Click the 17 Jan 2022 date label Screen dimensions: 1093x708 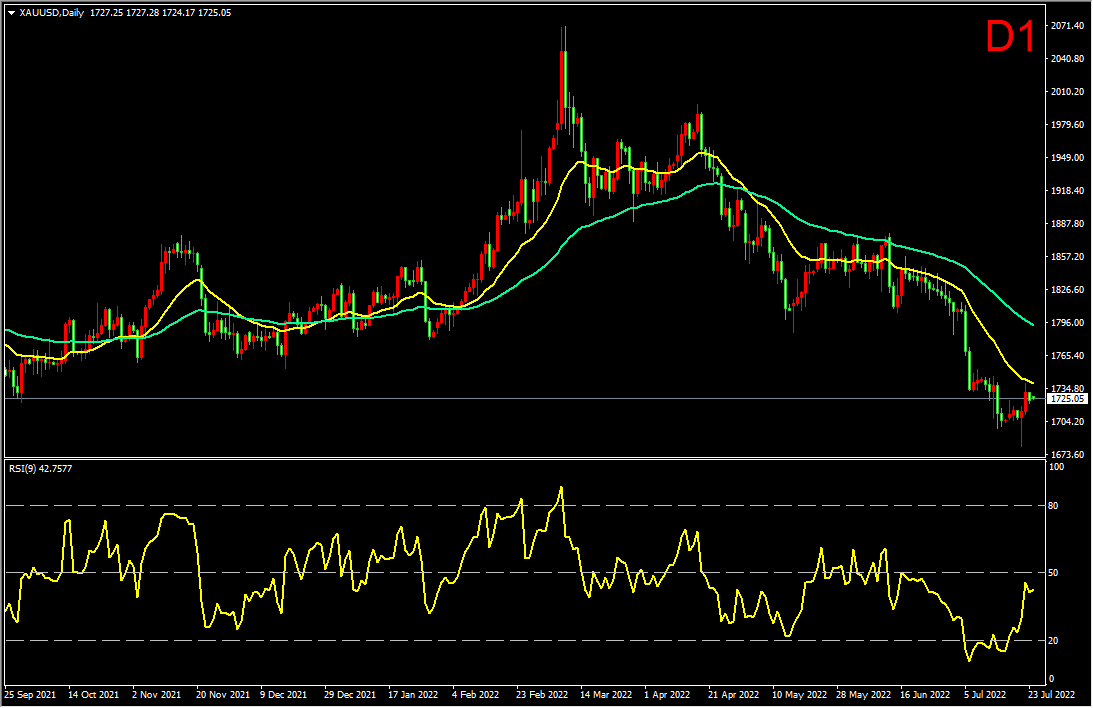click(x=413, y=695)
